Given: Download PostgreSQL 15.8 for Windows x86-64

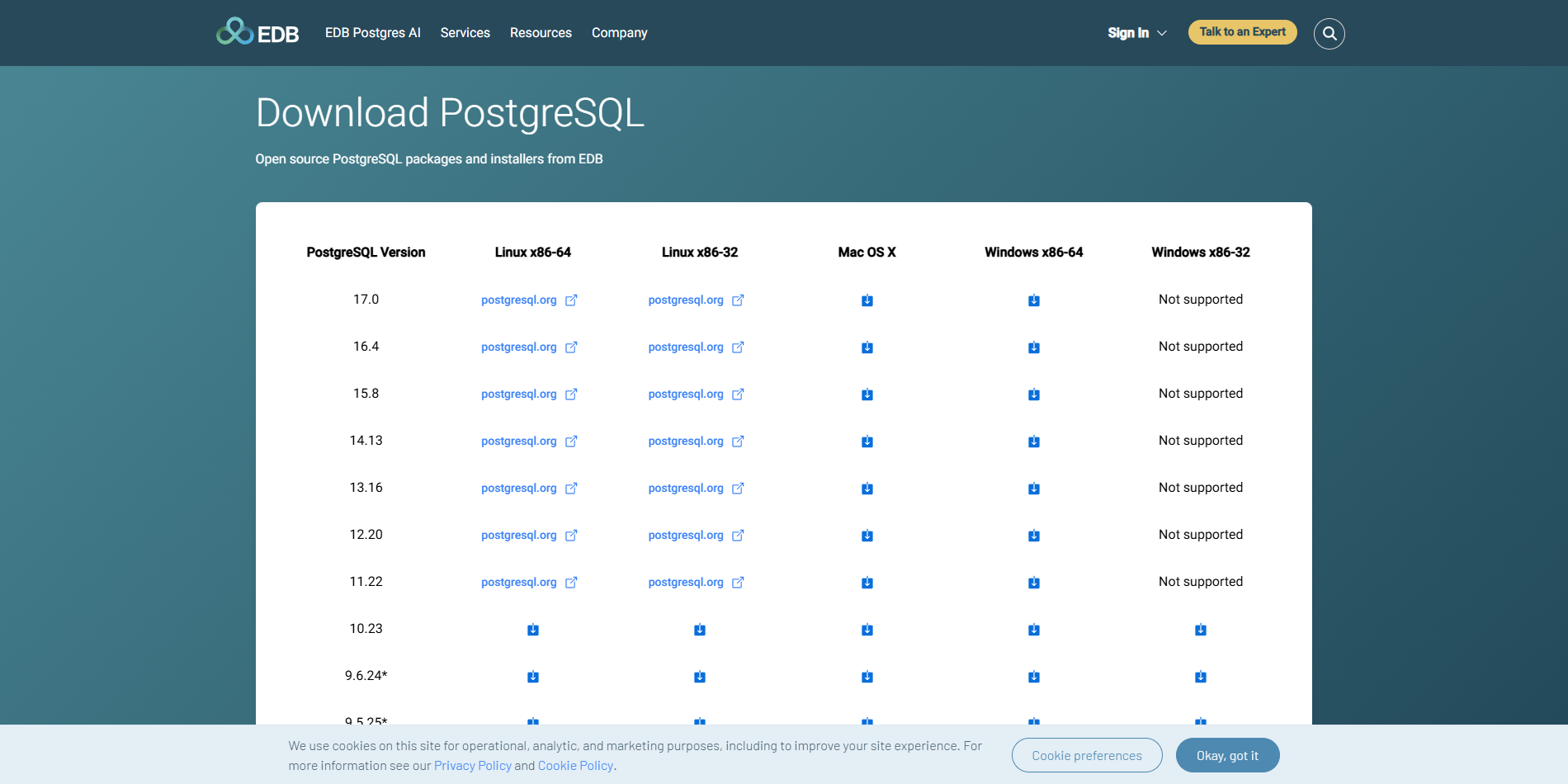Looking at the screenshot, I should coord(1034,394).
